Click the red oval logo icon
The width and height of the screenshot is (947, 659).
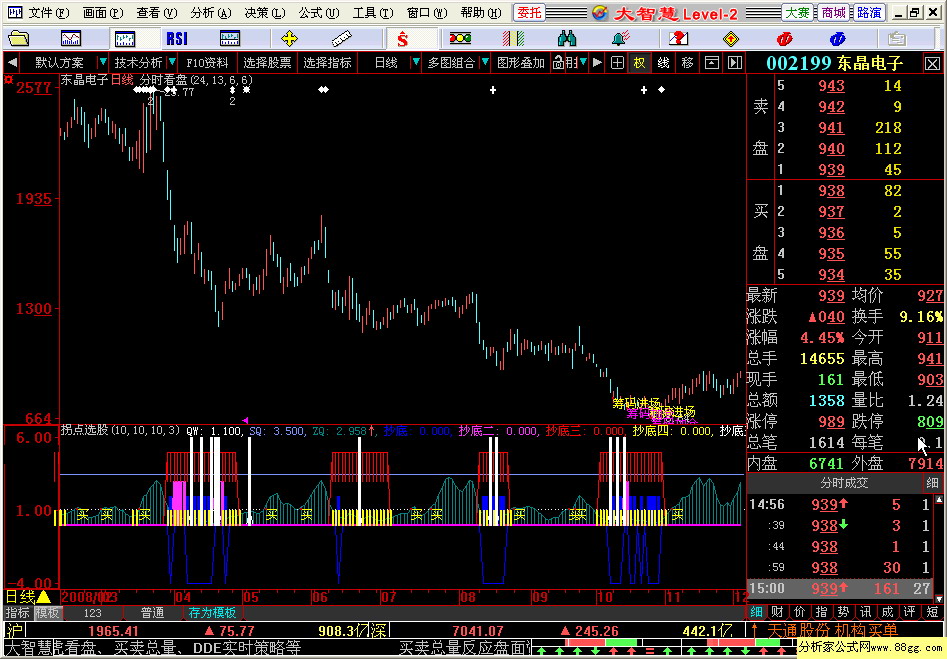point(785,39)
